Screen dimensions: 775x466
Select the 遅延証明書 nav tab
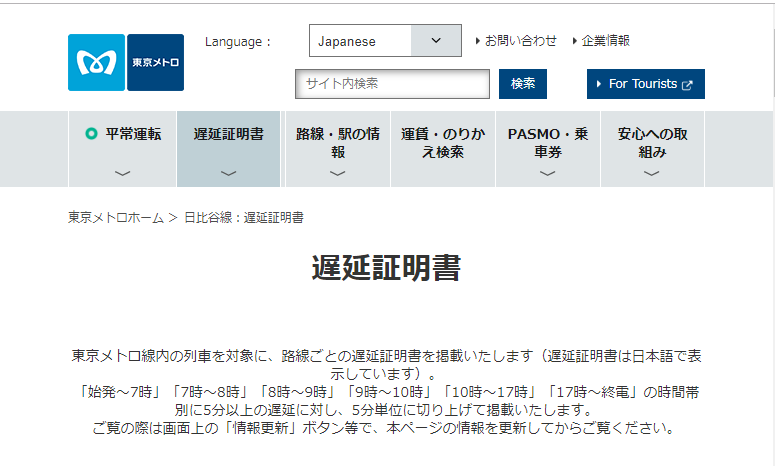coord(228,149)
